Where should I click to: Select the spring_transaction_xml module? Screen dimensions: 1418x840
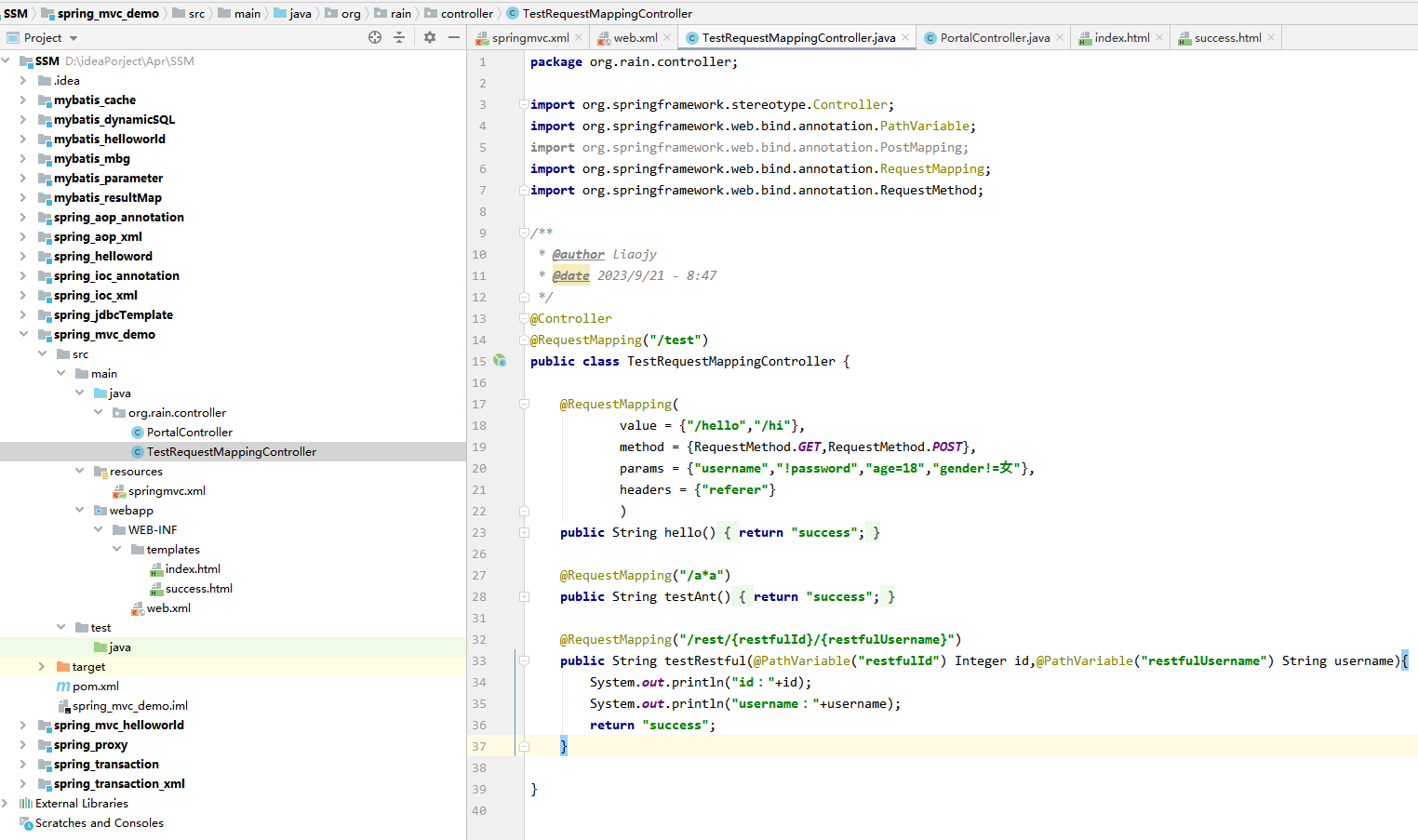click(x=119, y=784)
